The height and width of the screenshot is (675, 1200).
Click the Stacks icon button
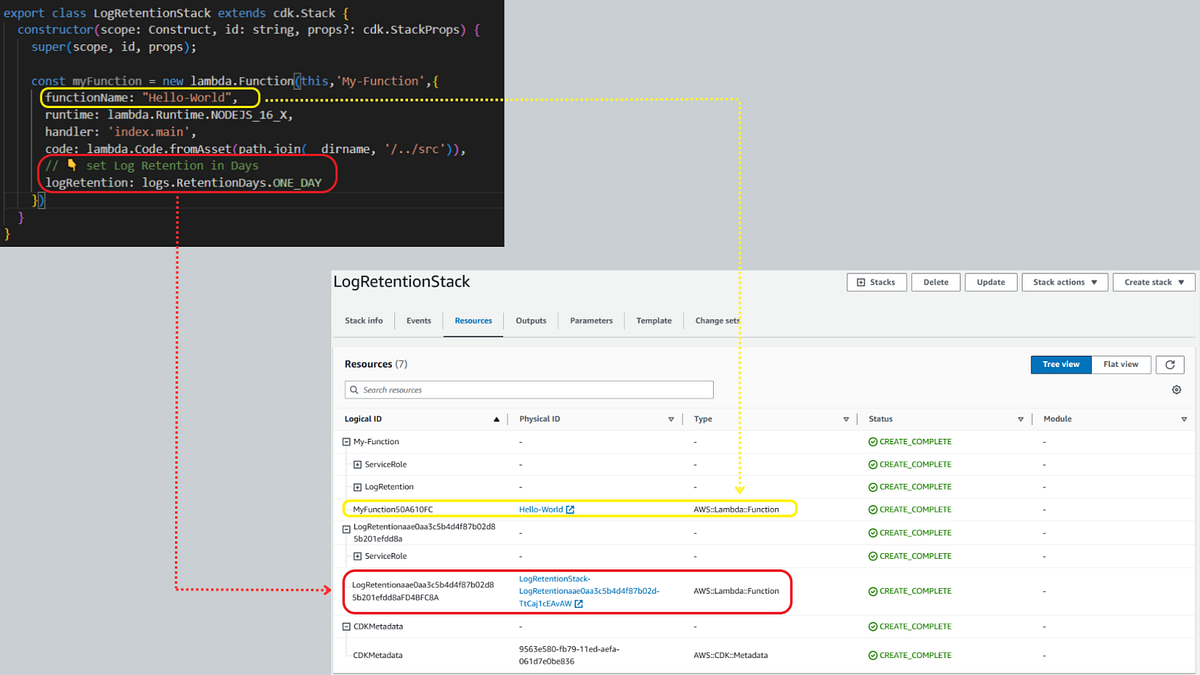coord(876,282)
